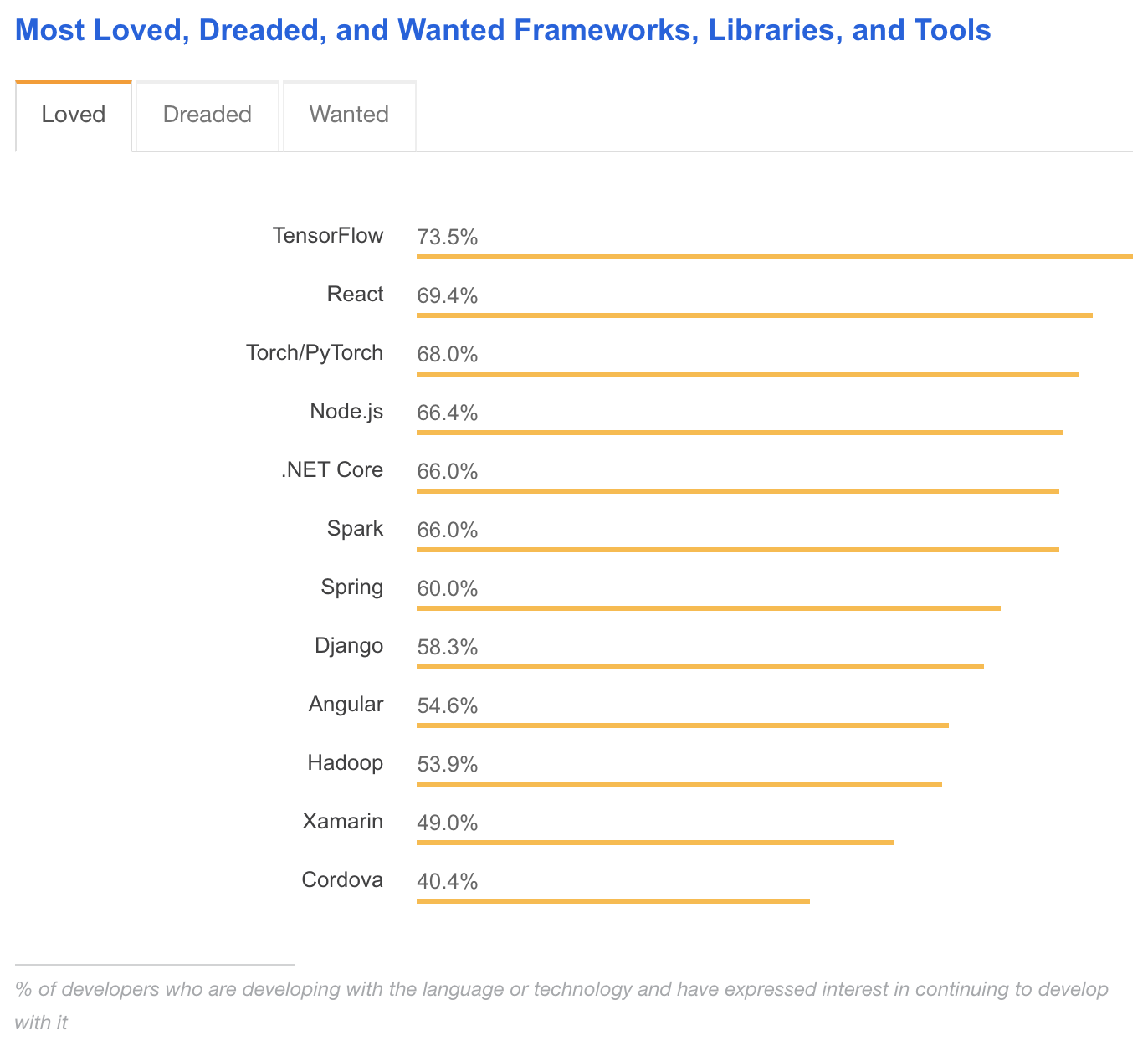
Task: Click the Xamarin label
Action: [x=343, y=822]
